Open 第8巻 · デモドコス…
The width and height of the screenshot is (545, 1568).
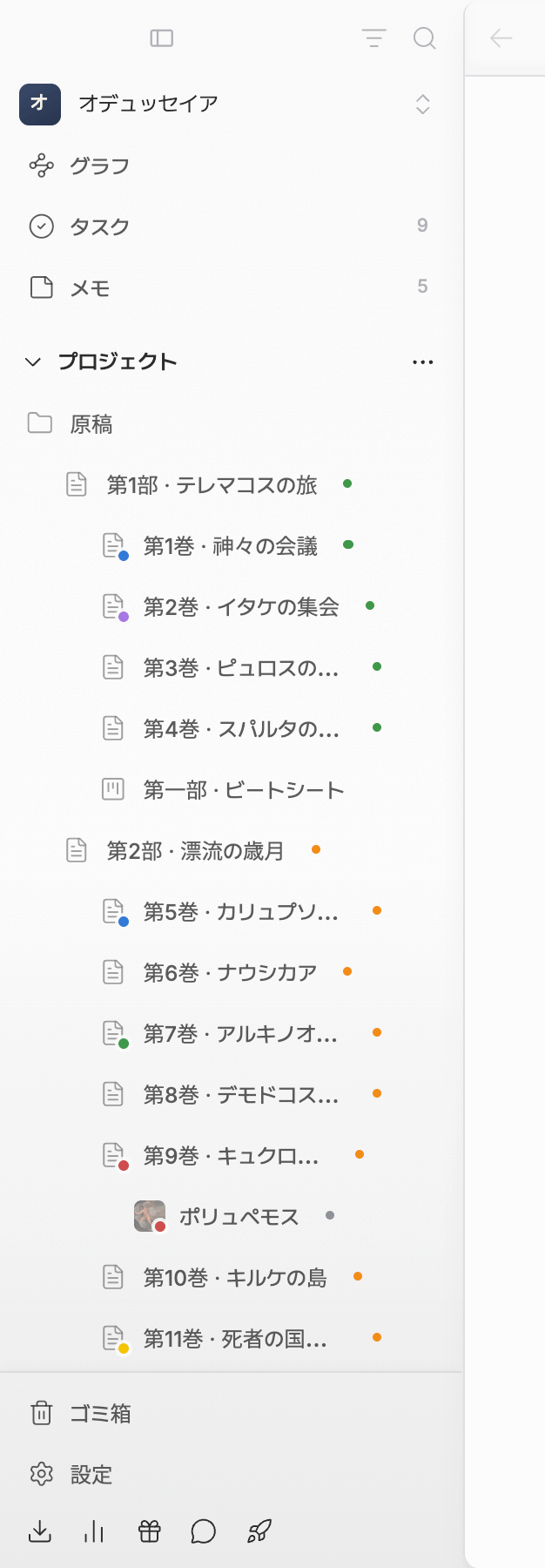(241, 1095)
